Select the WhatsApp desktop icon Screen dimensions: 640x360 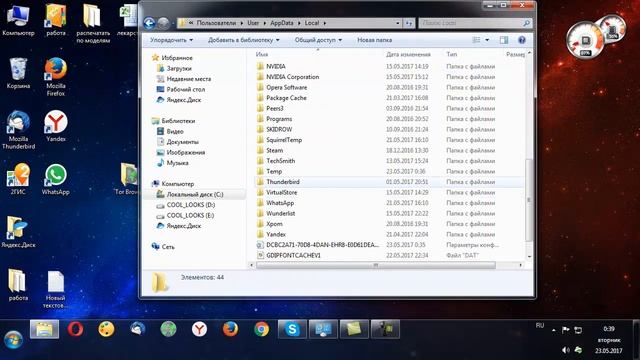(56, 179)
